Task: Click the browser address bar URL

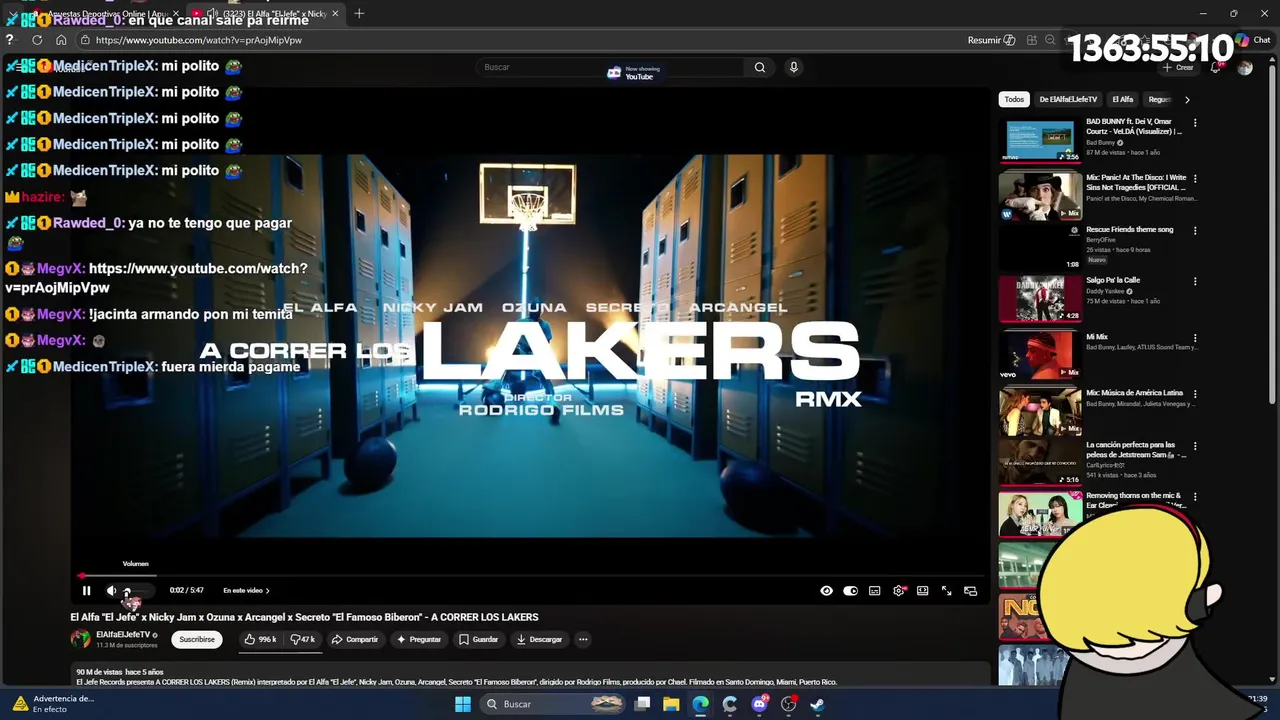Action: coord(198,40)
